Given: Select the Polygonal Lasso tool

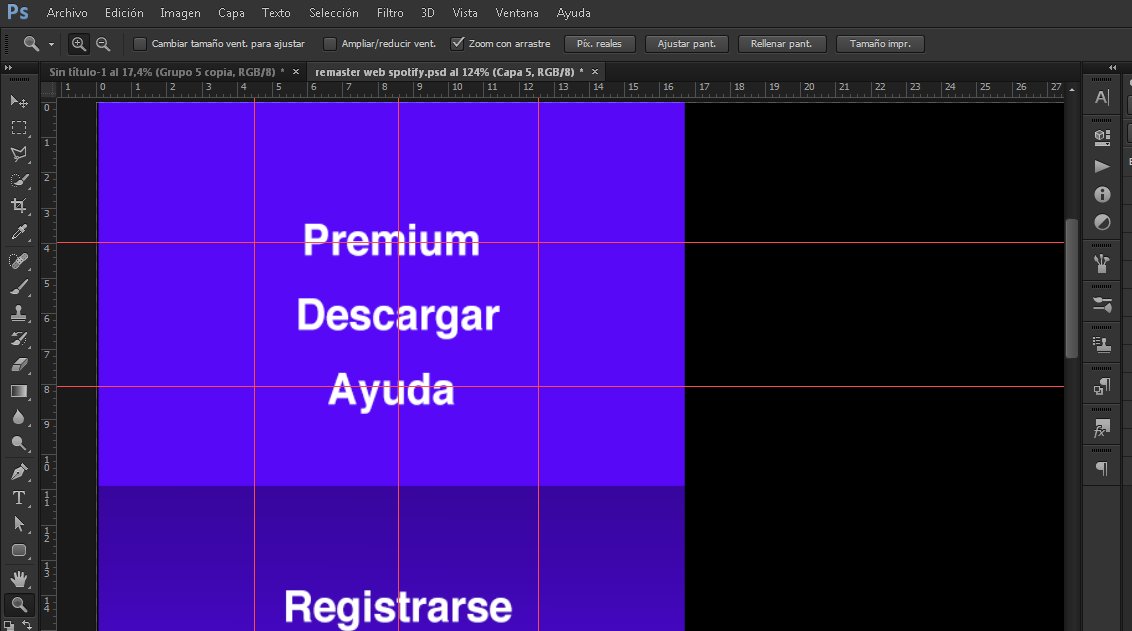Looking at the screenshot, I should click(19, 153).
